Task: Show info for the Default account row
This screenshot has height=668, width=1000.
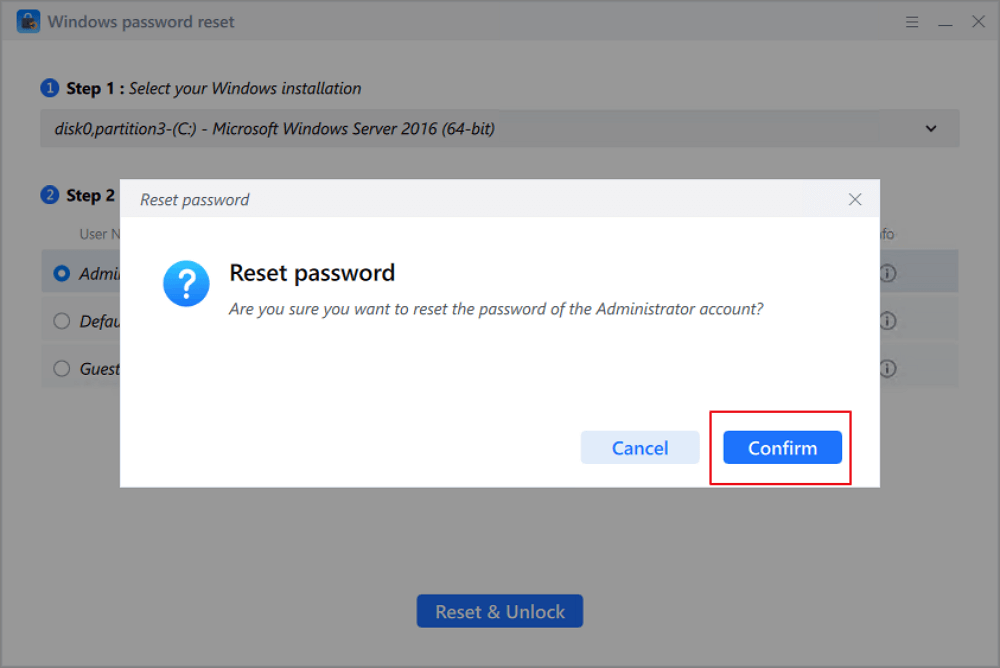Action: coord(886,321)
